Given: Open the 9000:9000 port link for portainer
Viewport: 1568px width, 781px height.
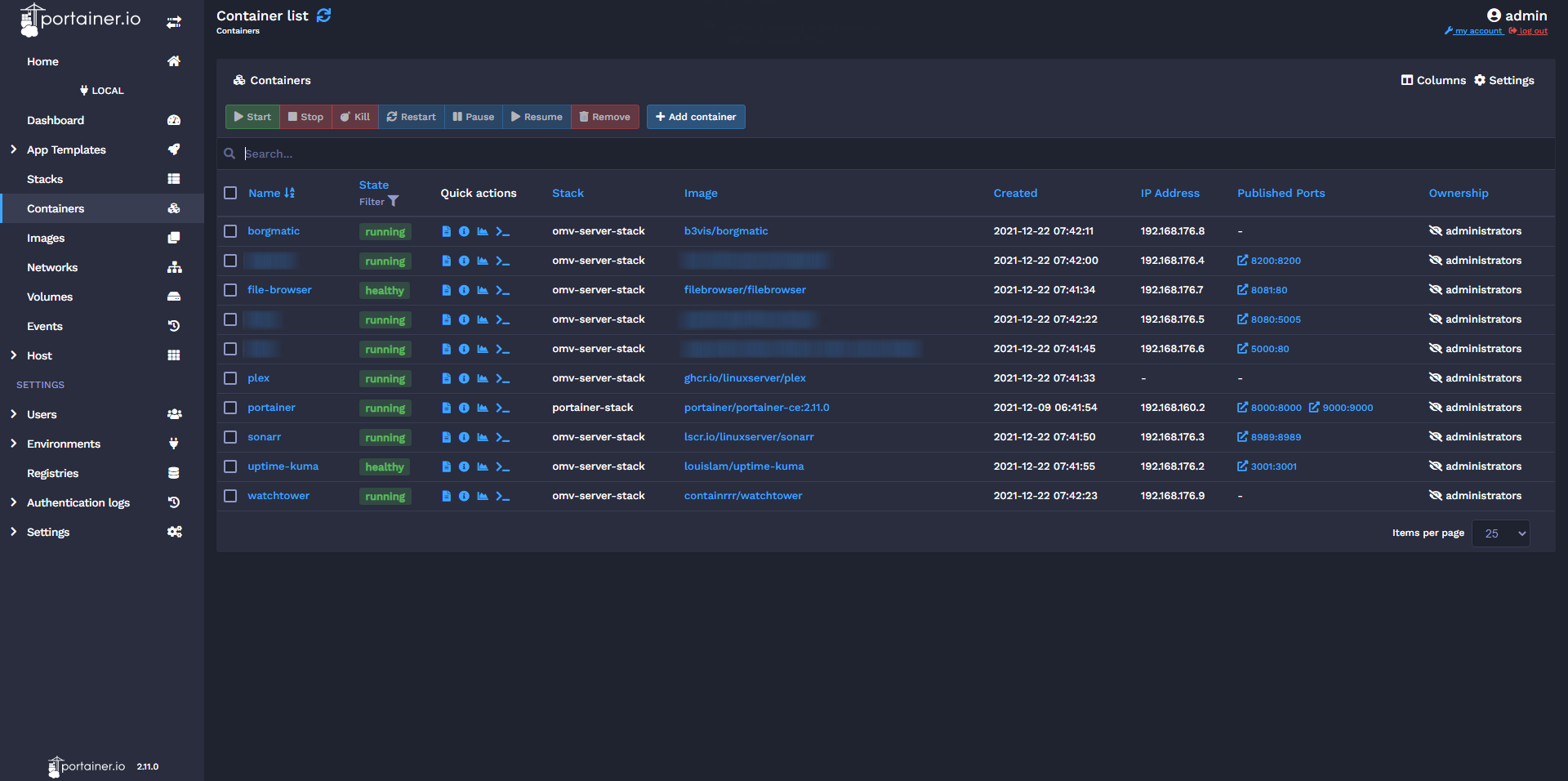Looking at the screenshot, I should click(x=1341, y=408).
